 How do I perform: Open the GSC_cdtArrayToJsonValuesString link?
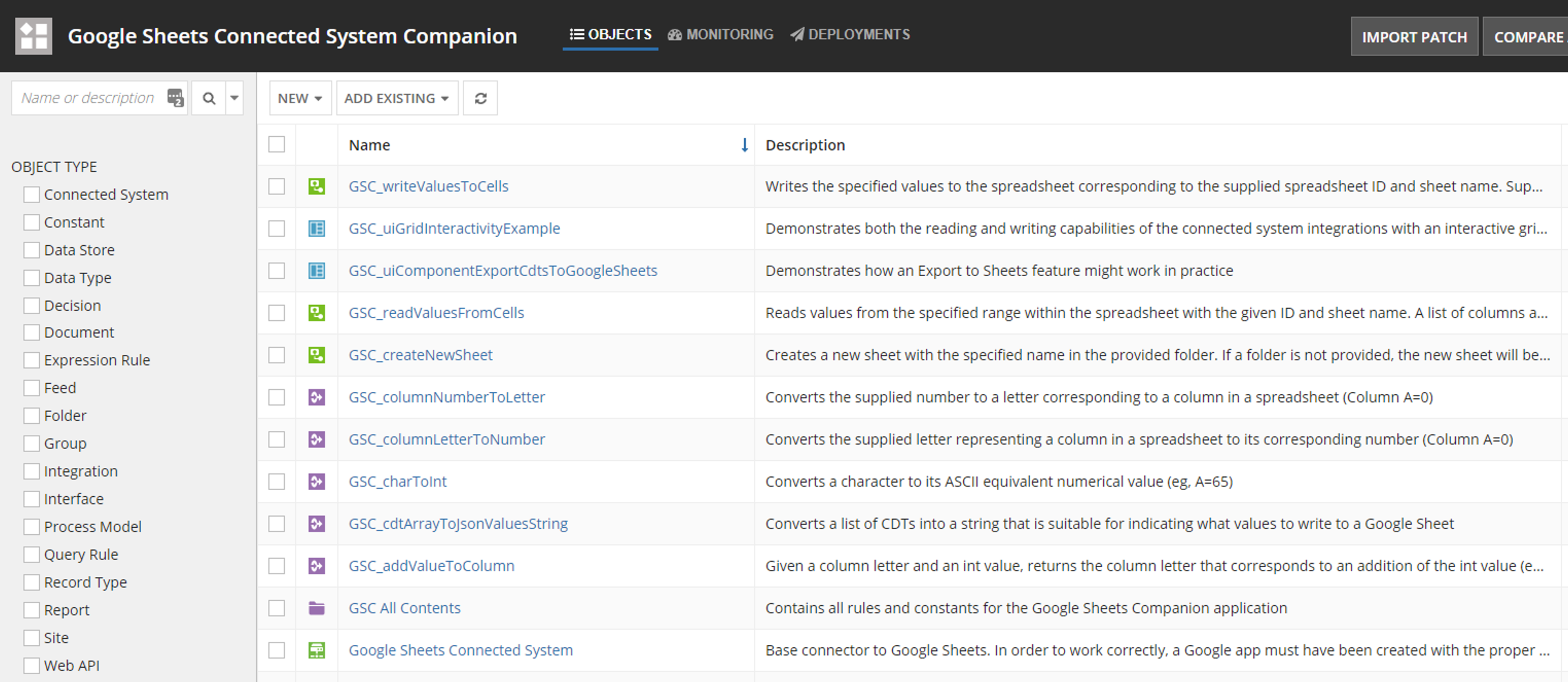pyautogui.click(x=458, y=523)
